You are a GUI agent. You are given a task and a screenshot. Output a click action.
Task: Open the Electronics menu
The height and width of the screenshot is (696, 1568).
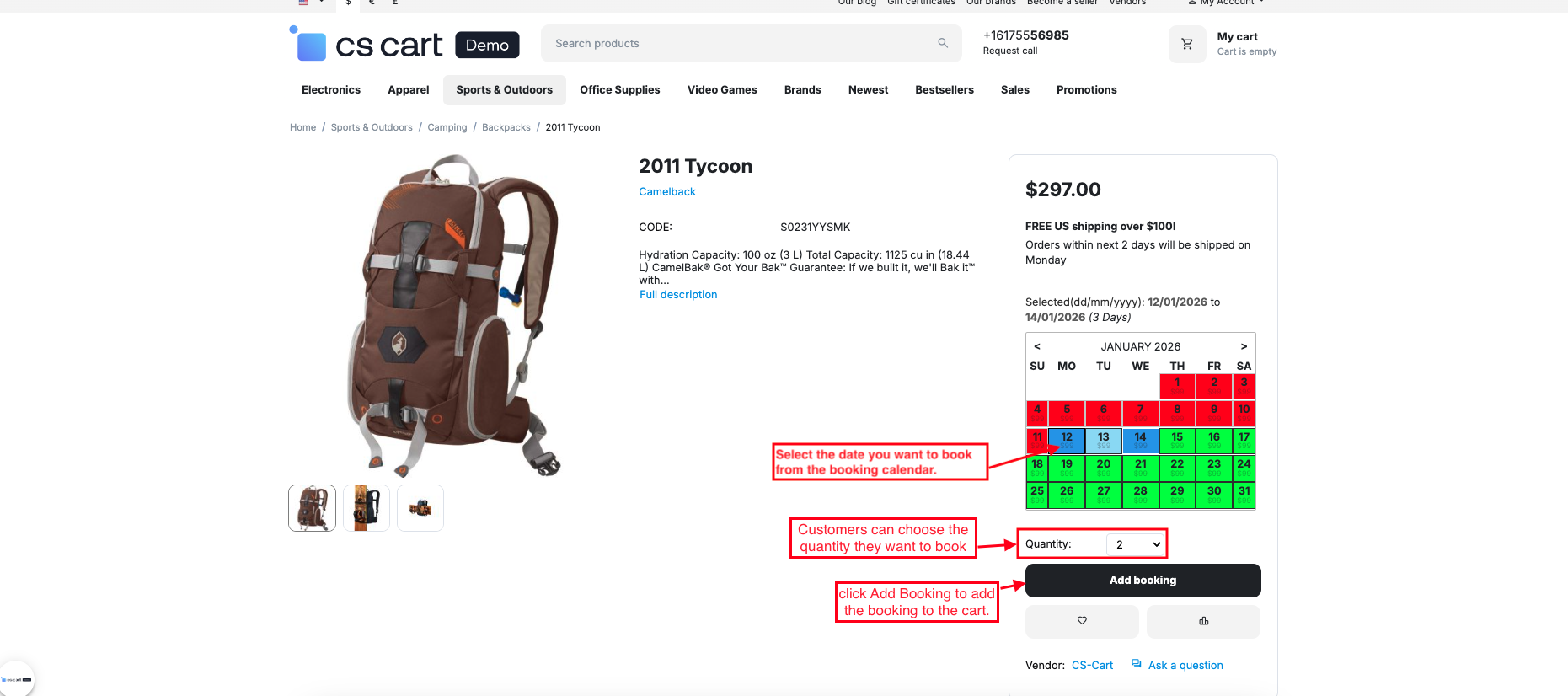tap(331, 90)
